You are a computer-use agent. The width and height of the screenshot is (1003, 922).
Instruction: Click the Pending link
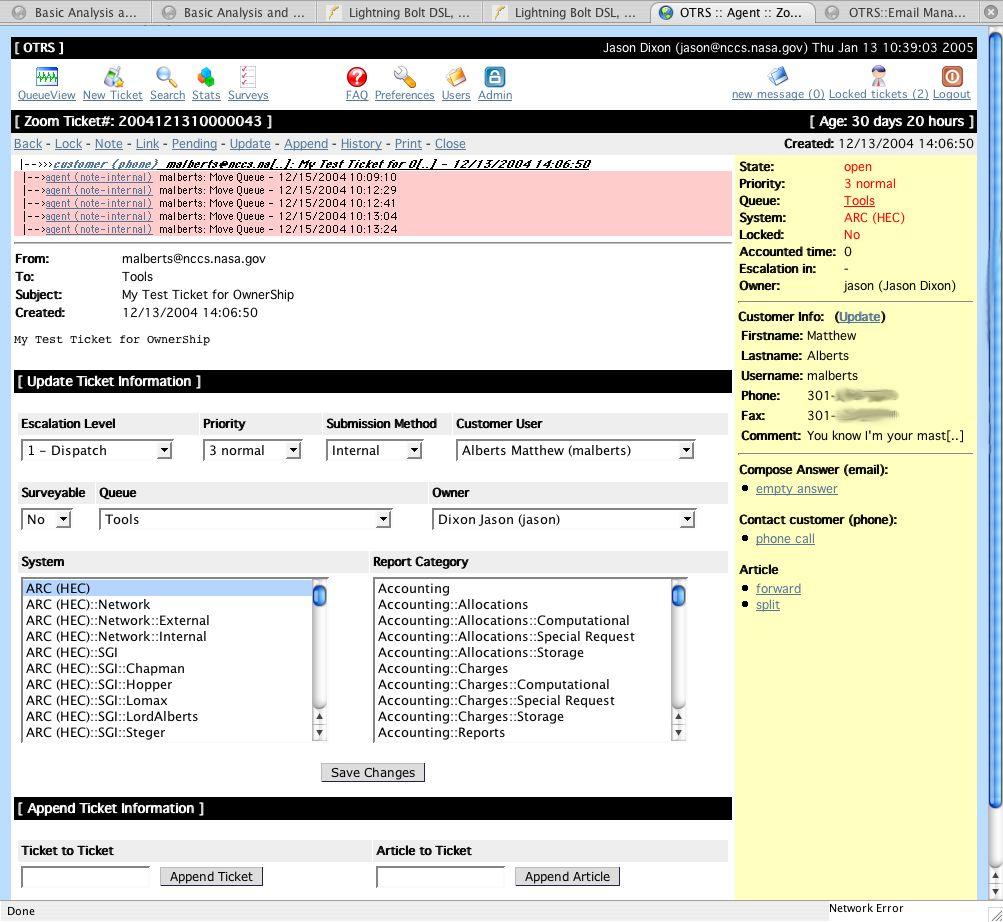[194, 144]
